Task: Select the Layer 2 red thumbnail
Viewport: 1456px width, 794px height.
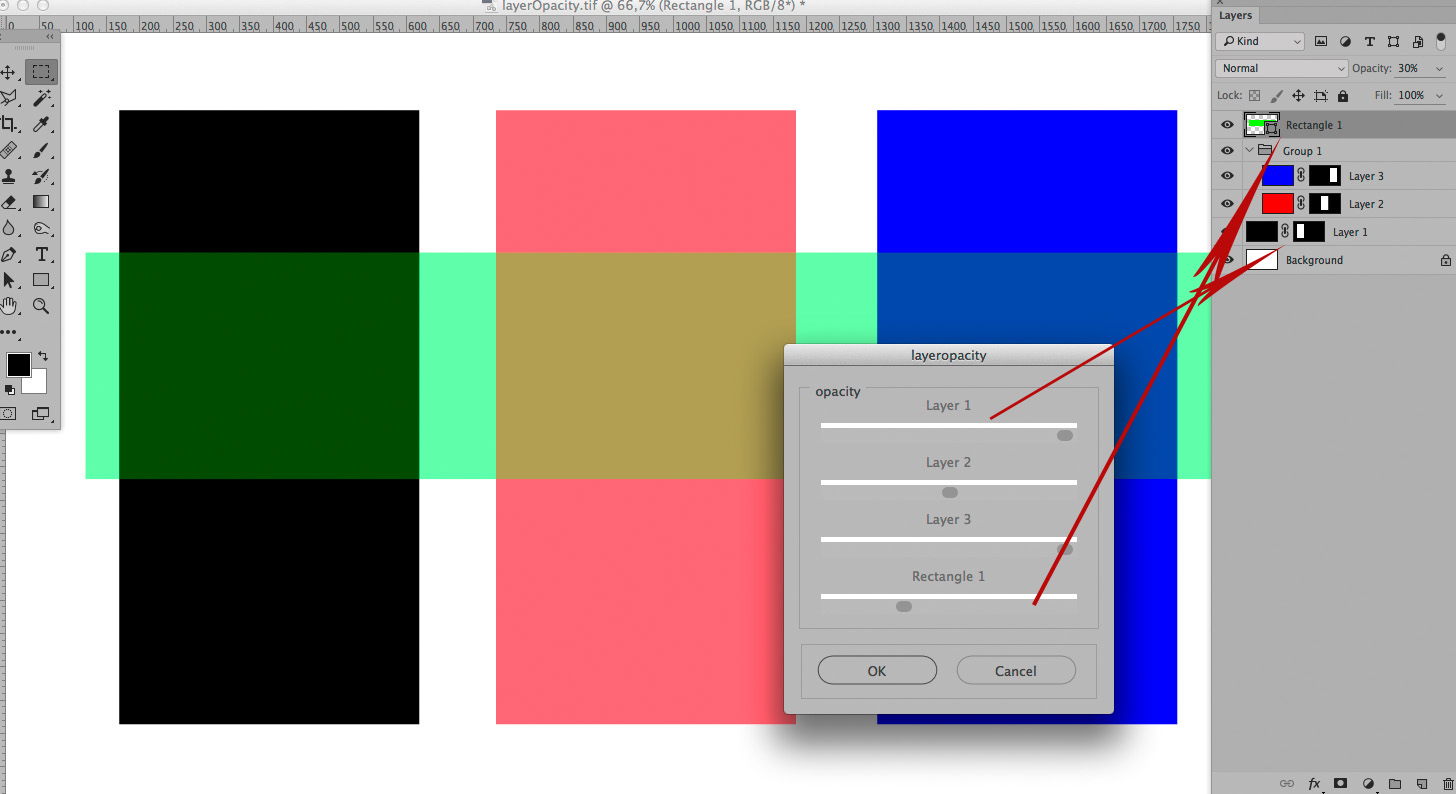Action: pos(1278,204)
